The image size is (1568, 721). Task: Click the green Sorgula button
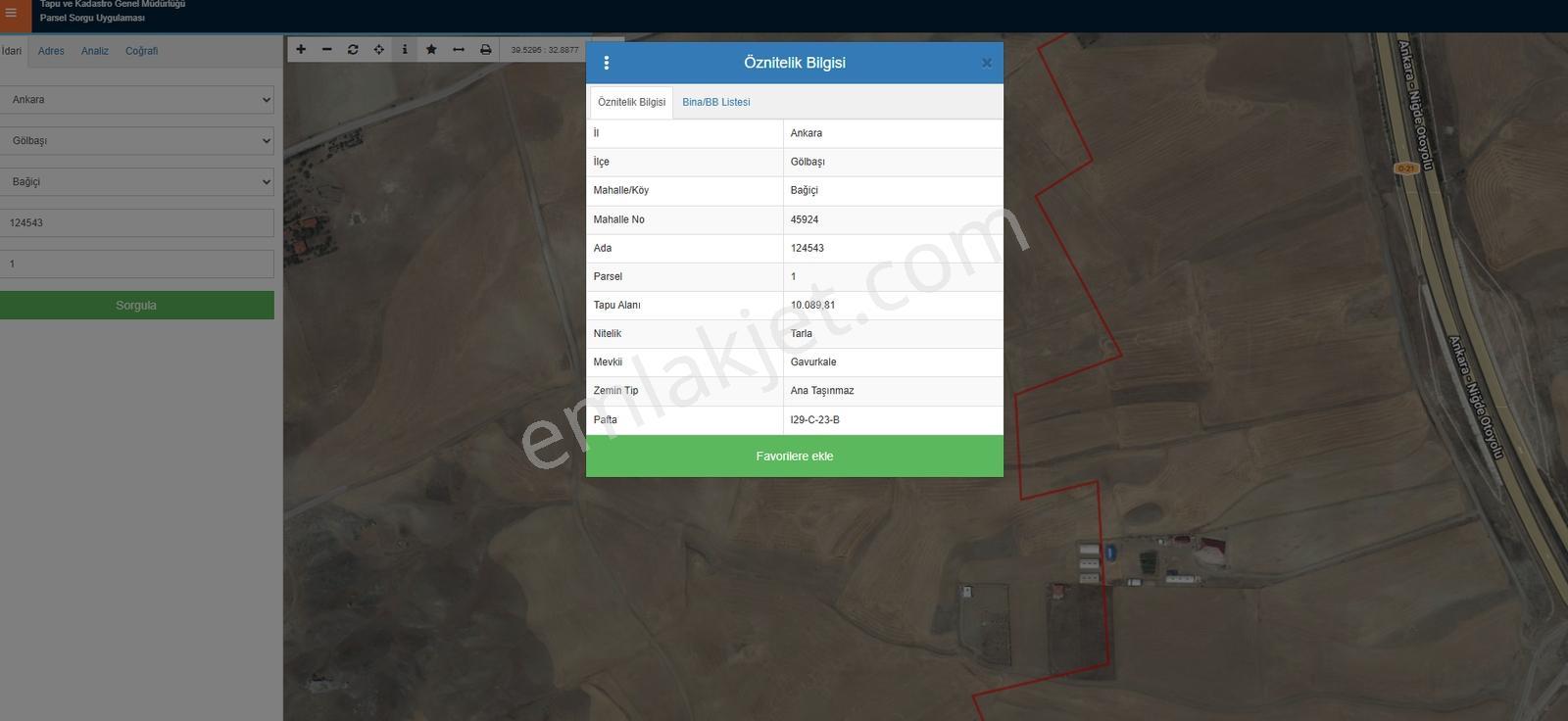136,305
